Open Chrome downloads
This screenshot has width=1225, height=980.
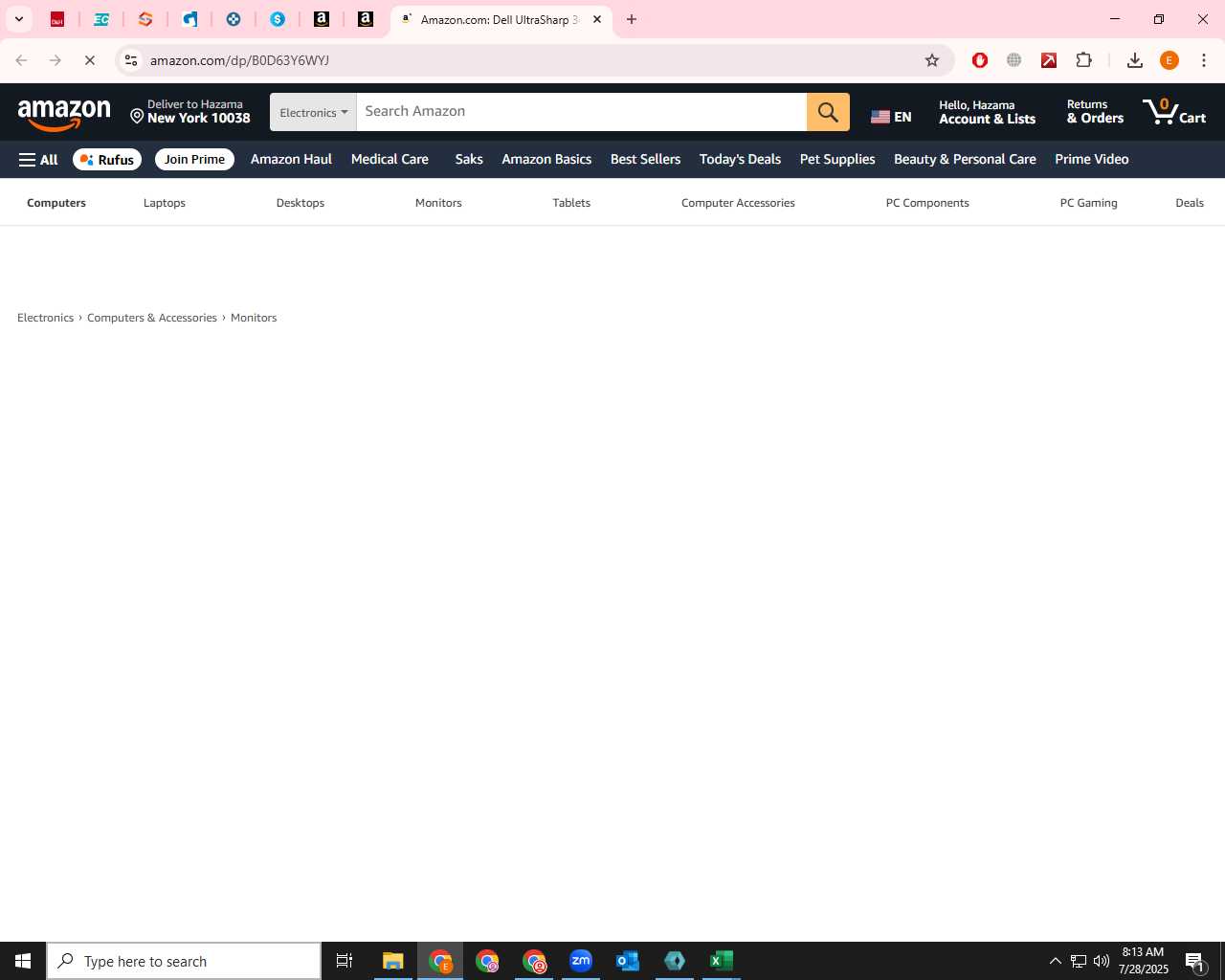(x=1135, y=60)
